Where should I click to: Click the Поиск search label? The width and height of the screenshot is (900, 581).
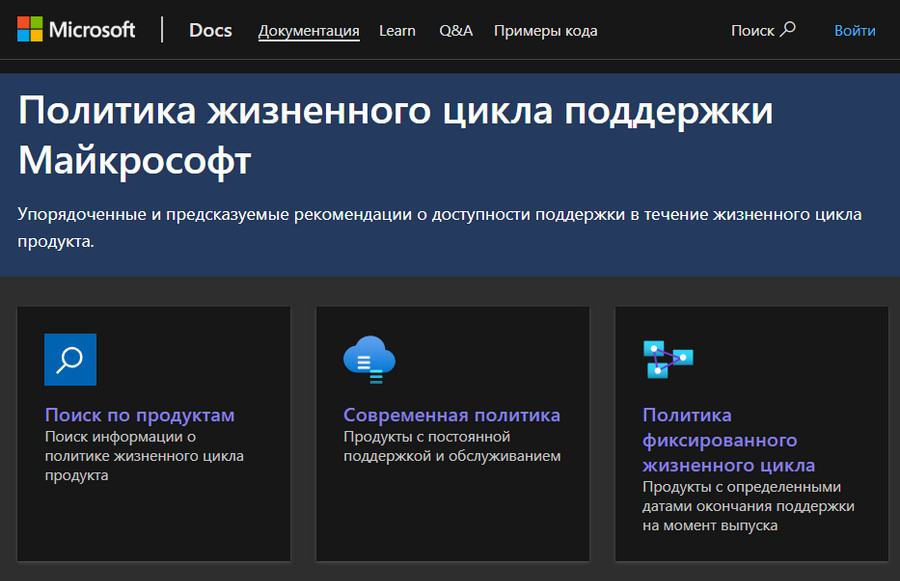[752, 31]
